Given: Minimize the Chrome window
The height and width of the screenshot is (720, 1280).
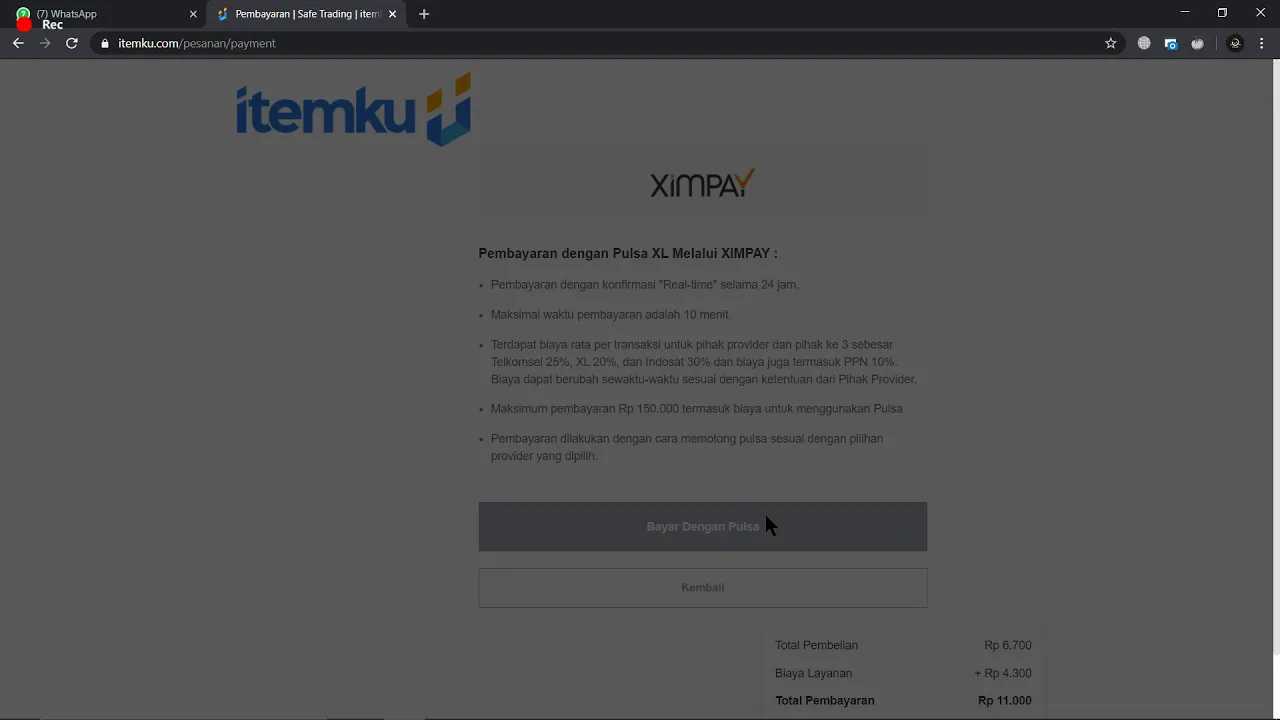Looking at the screenshot, I should (x=1184, y=13).
